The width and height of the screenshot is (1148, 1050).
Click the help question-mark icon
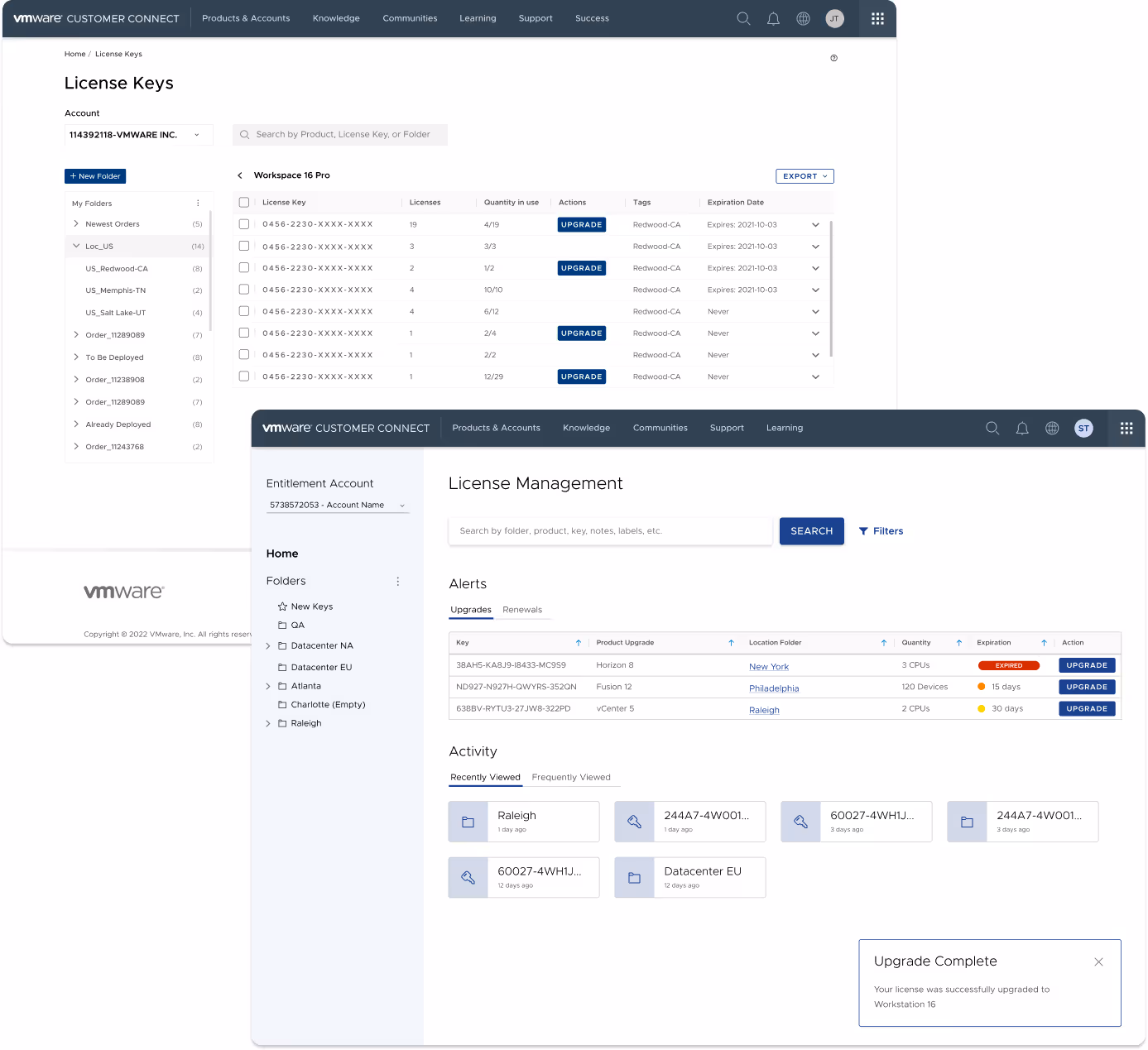[833, 58]
